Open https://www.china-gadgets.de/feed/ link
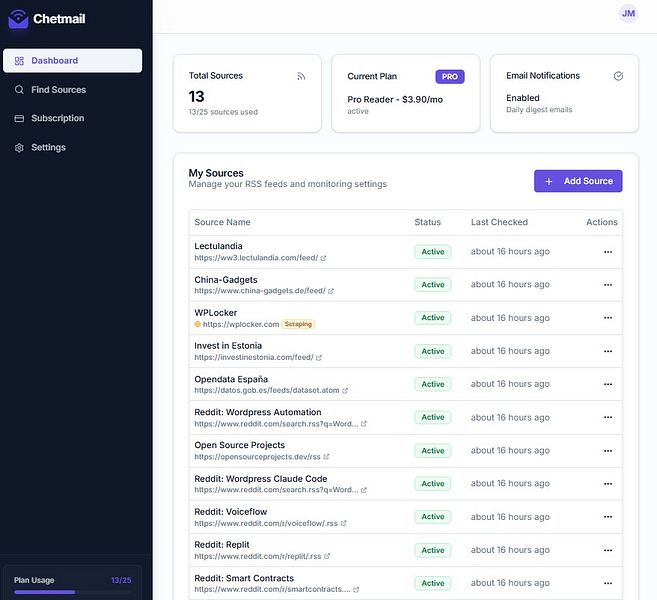657x600 pixels. click(260, 291)
